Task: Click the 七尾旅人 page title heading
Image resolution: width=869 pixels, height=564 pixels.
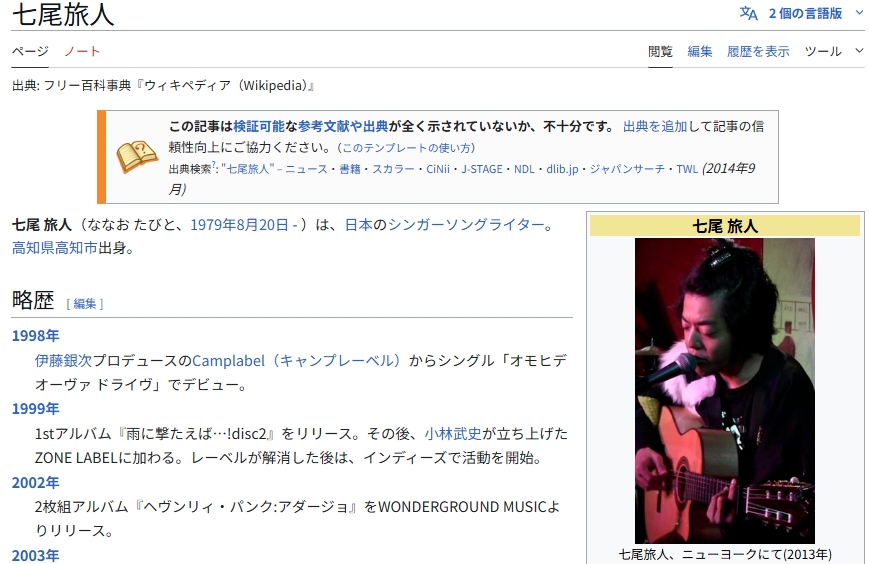Action: [63, 14]
